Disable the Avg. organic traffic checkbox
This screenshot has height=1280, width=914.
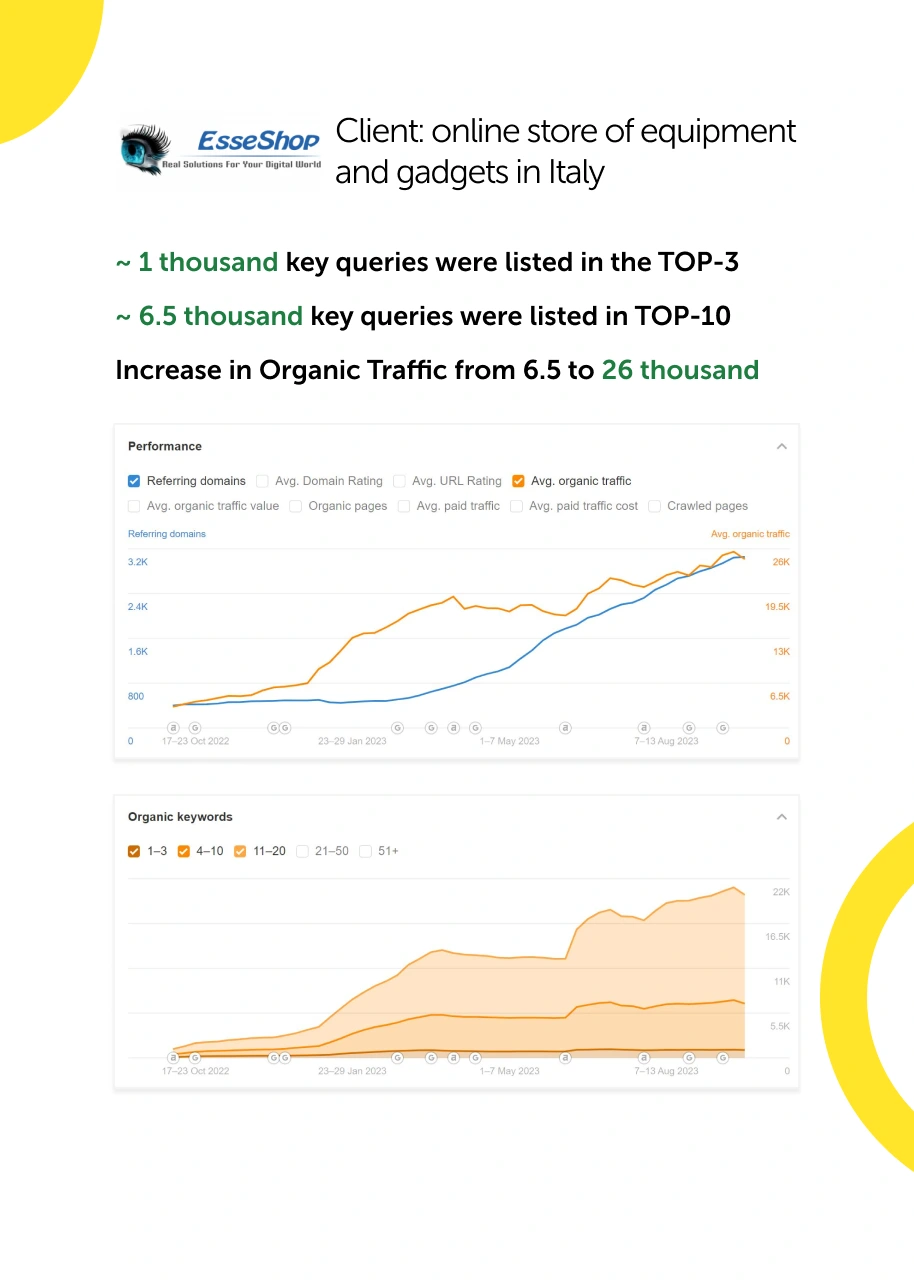coord(518,481)
